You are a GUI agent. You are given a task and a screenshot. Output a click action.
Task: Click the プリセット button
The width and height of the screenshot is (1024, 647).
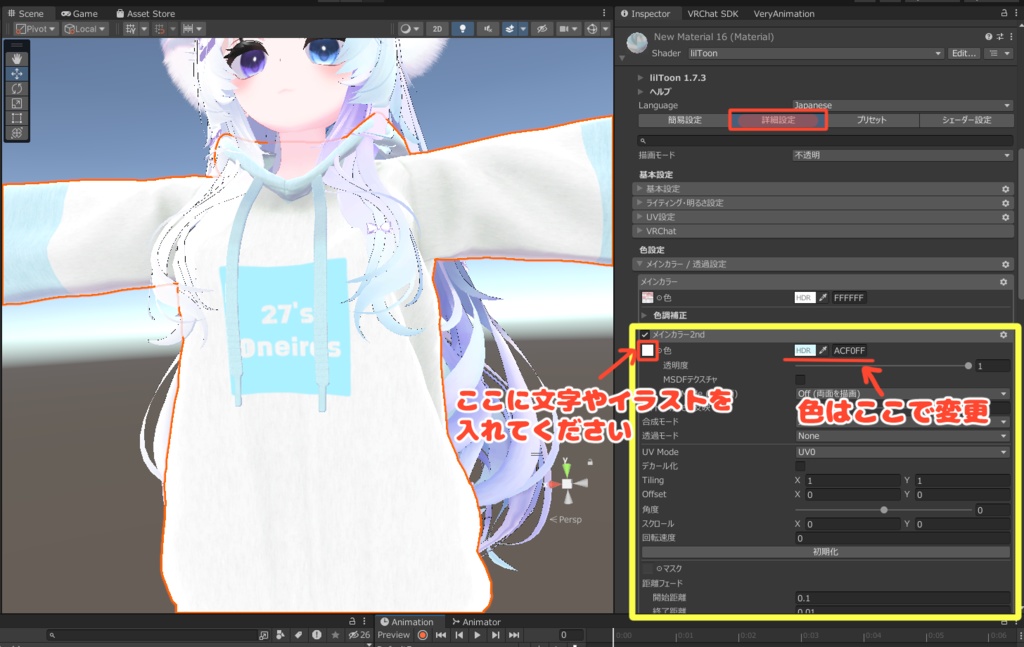click(x=872, y=120)
